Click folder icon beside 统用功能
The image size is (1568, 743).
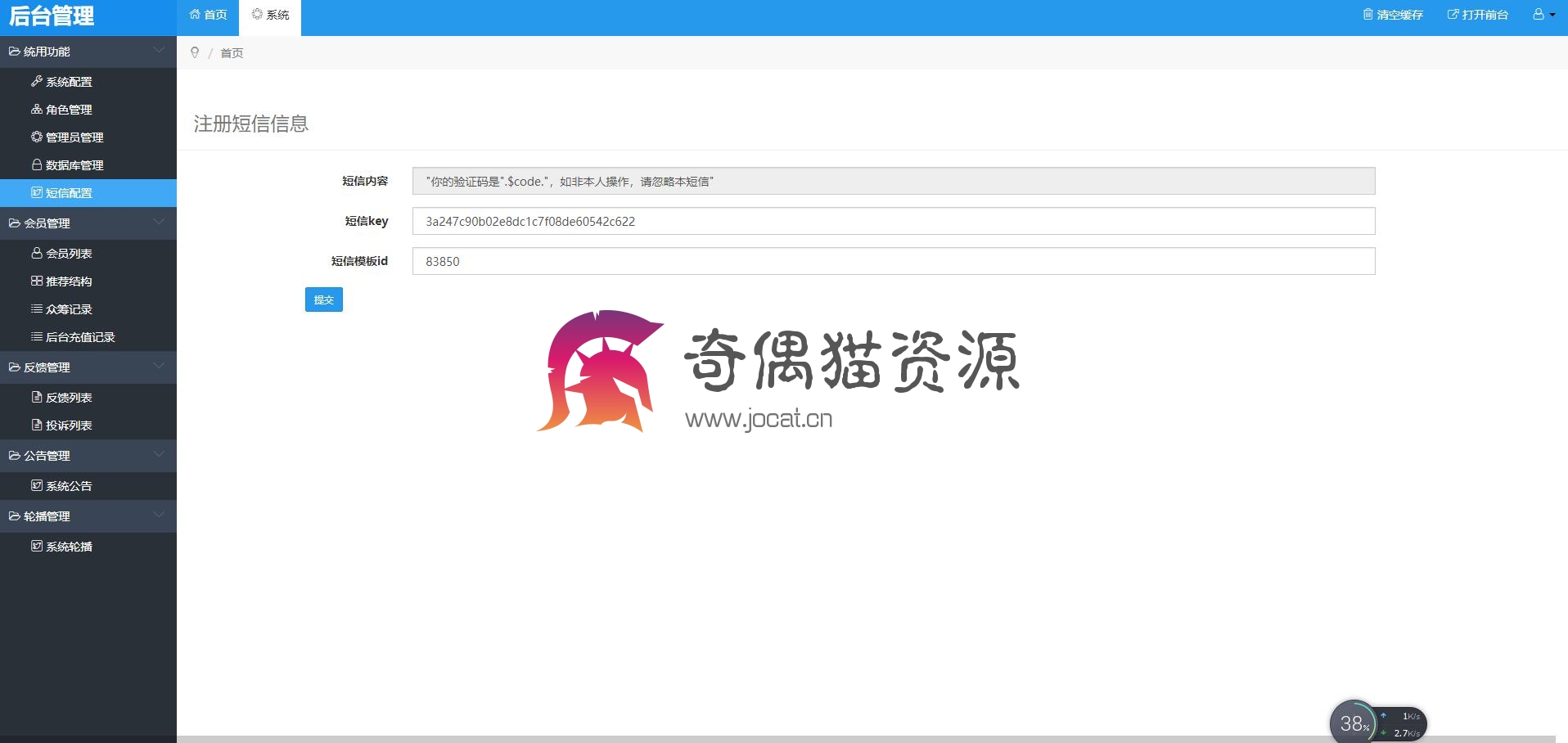(x=15, y=52)
